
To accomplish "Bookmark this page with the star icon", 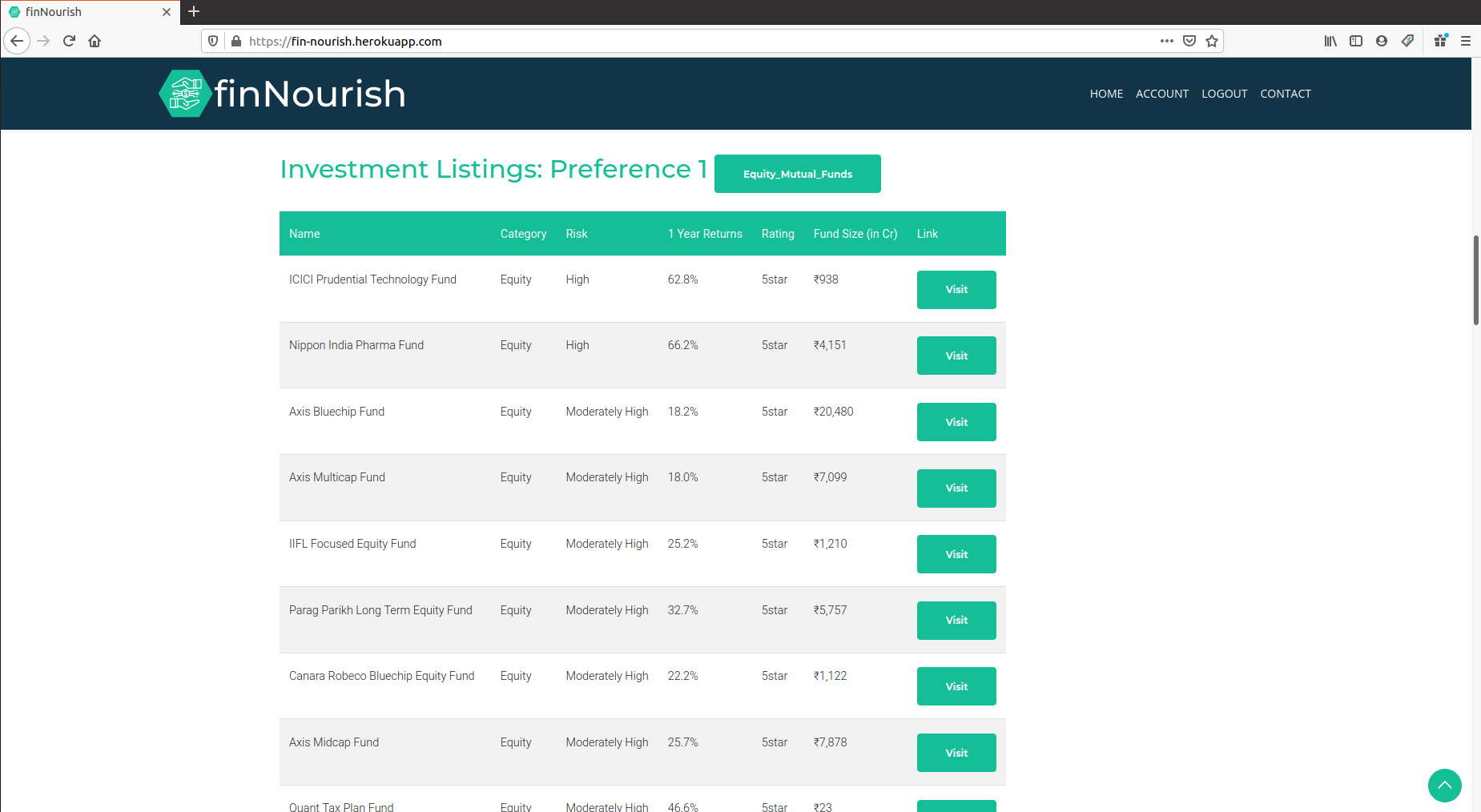I will [x=1212, y=41].
